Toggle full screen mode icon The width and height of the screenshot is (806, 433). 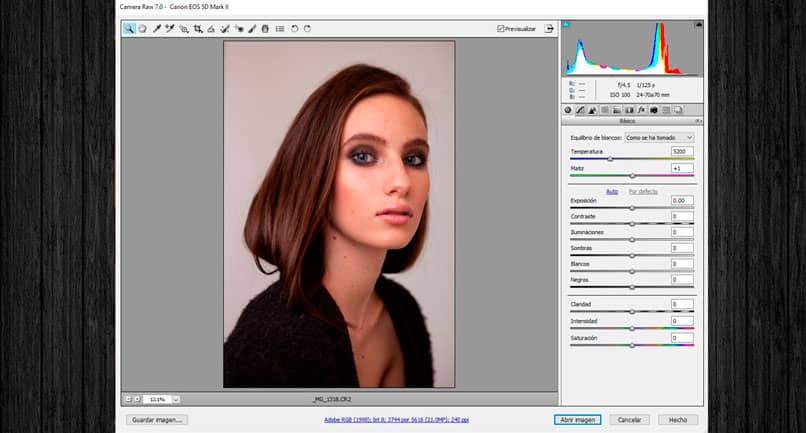(x=549, y=29)
